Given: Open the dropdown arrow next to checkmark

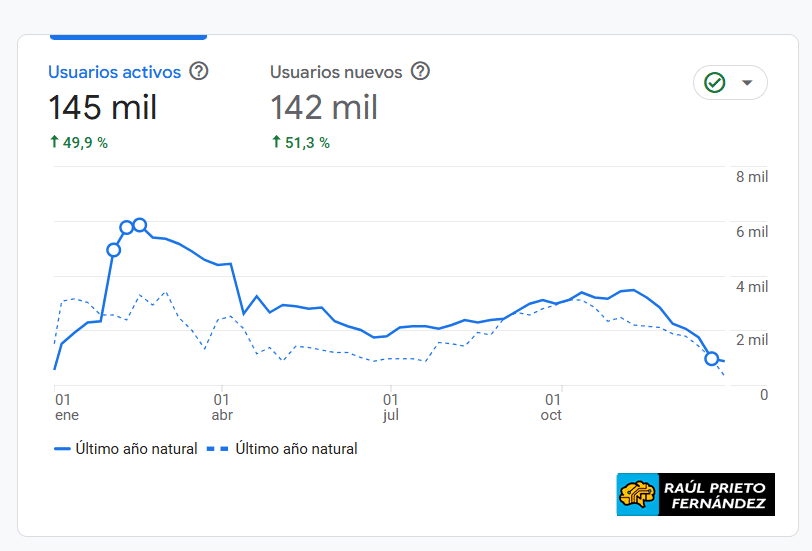Looking at the screenshot, I should click(x=747, y=83).
